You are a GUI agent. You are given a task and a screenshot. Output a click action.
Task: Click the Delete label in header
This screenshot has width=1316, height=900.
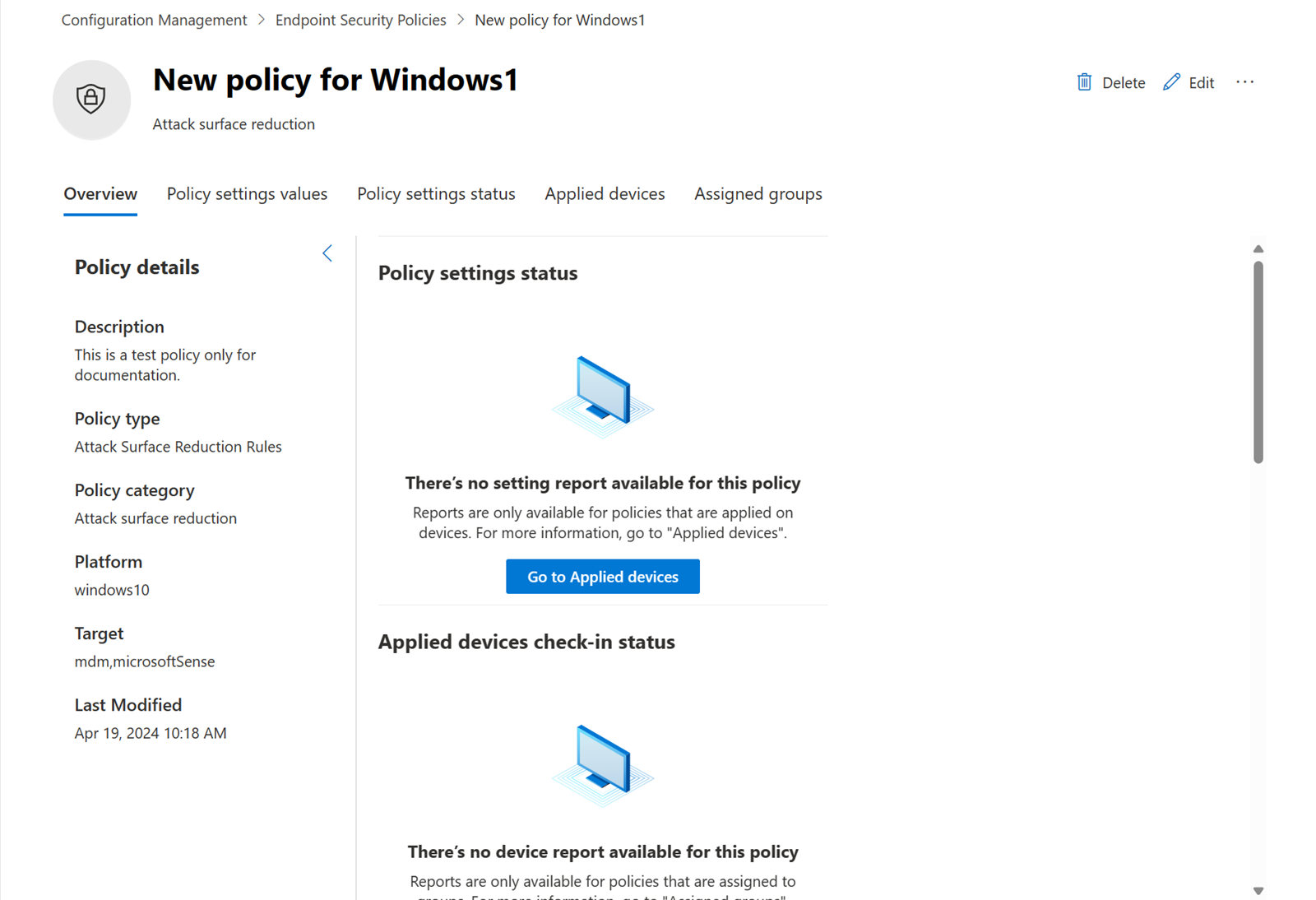pyautogui.click(x=1124, y=83)
